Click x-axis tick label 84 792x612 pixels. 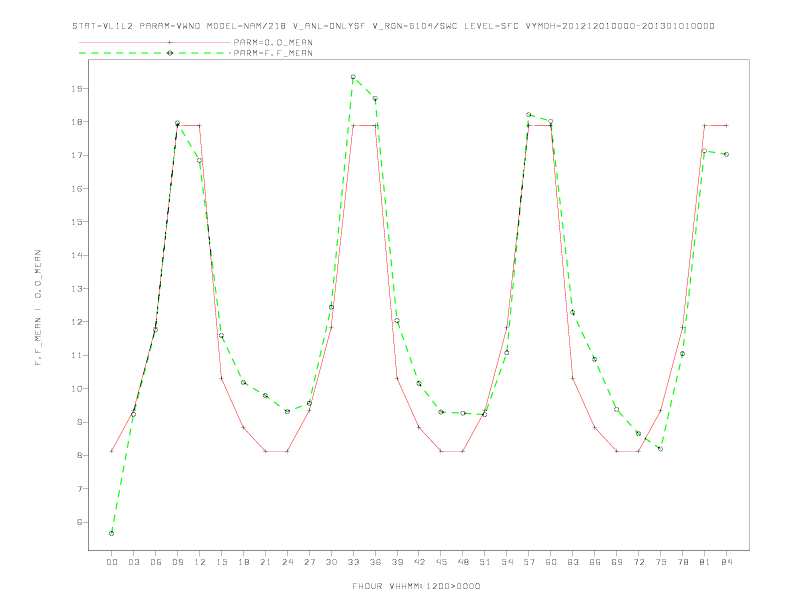click(727, 562)
